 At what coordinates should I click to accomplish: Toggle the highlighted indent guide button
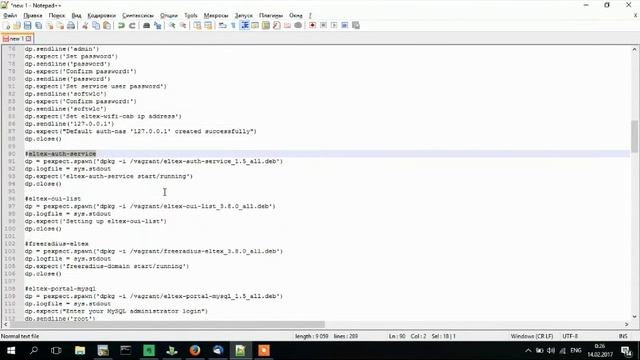pyautogui.click(x=244, y=25)
